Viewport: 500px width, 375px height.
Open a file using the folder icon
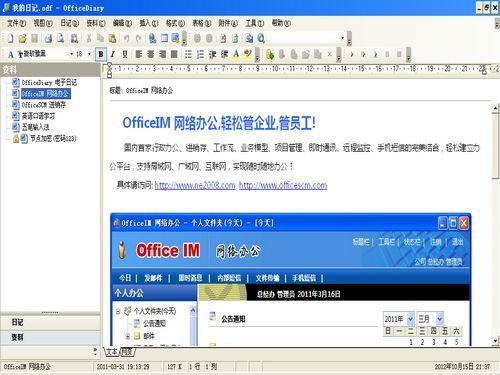tap(22, 38)
